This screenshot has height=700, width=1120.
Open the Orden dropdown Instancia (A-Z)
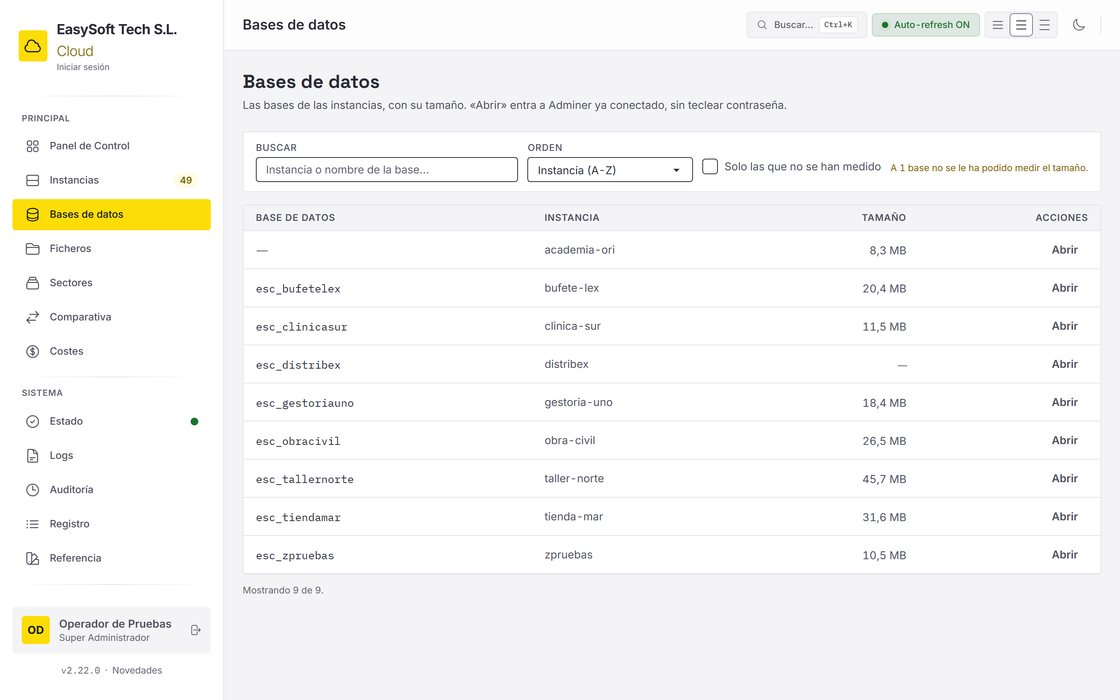610,170
